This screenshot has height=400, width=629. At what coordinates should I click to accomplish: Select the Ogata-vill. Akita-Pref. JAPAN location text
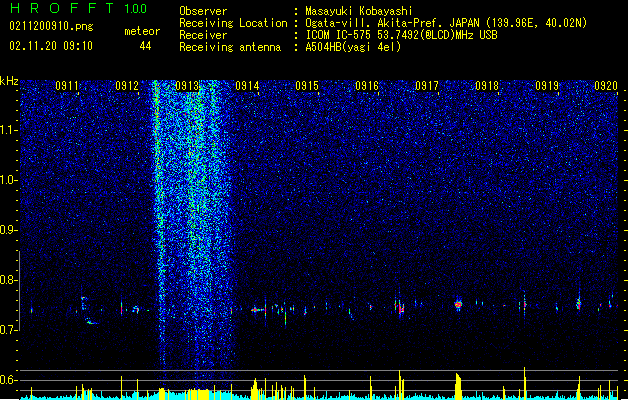coord(392,23)
